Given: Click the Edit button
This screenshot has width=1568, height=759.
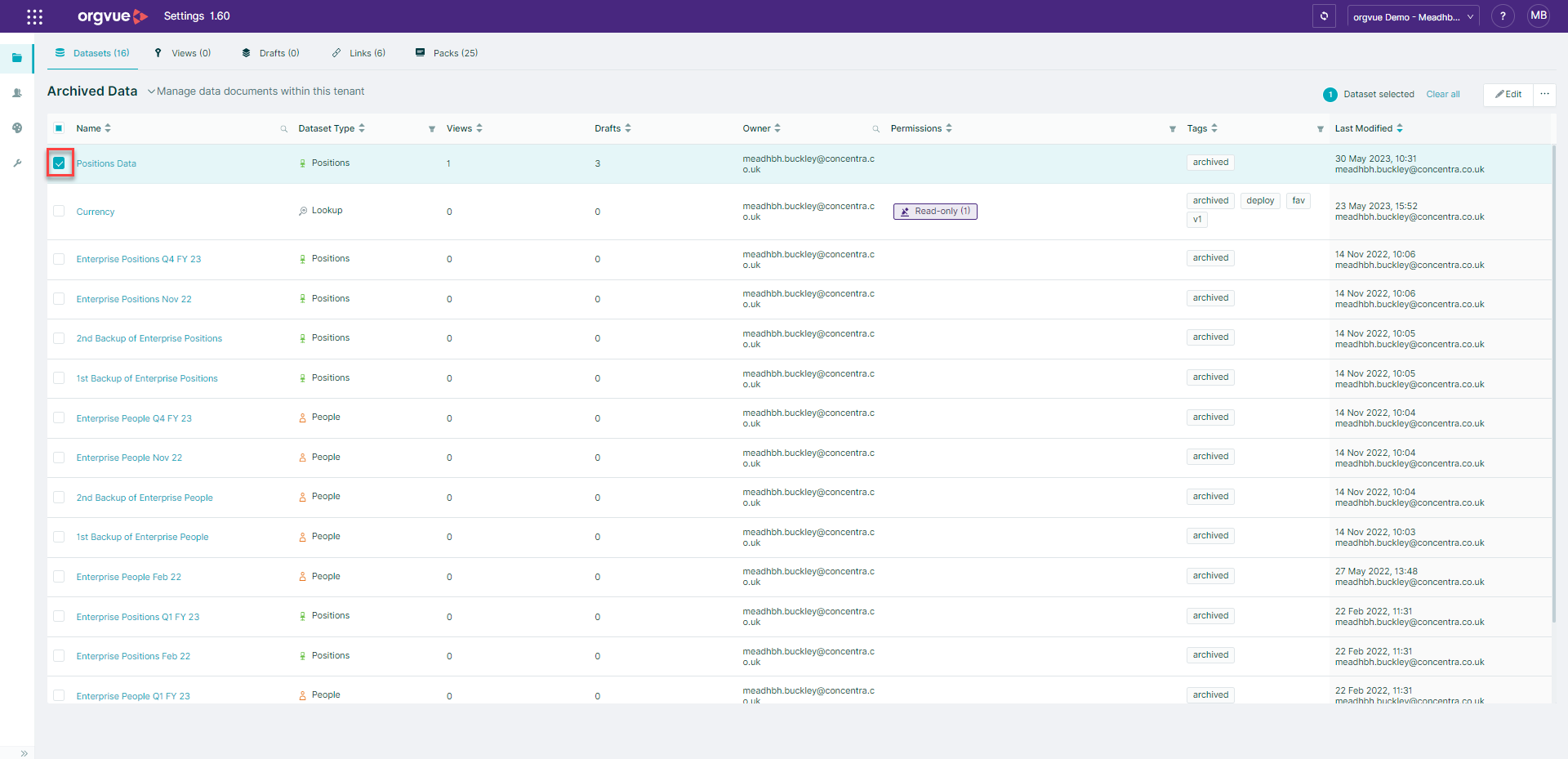Looking at the screenshot, I should pos(1508,94).
